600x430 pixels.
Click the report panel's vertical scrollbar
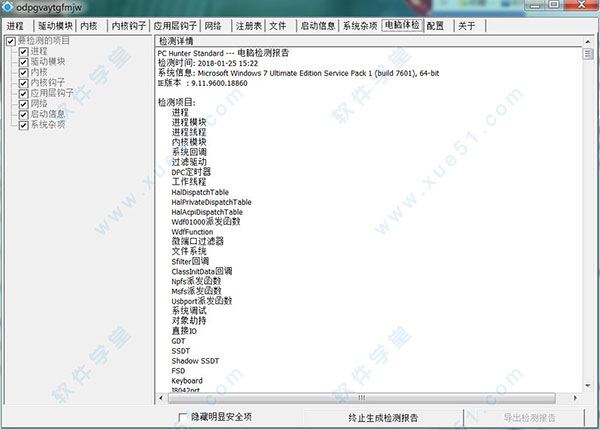click(x=589, y=220)
